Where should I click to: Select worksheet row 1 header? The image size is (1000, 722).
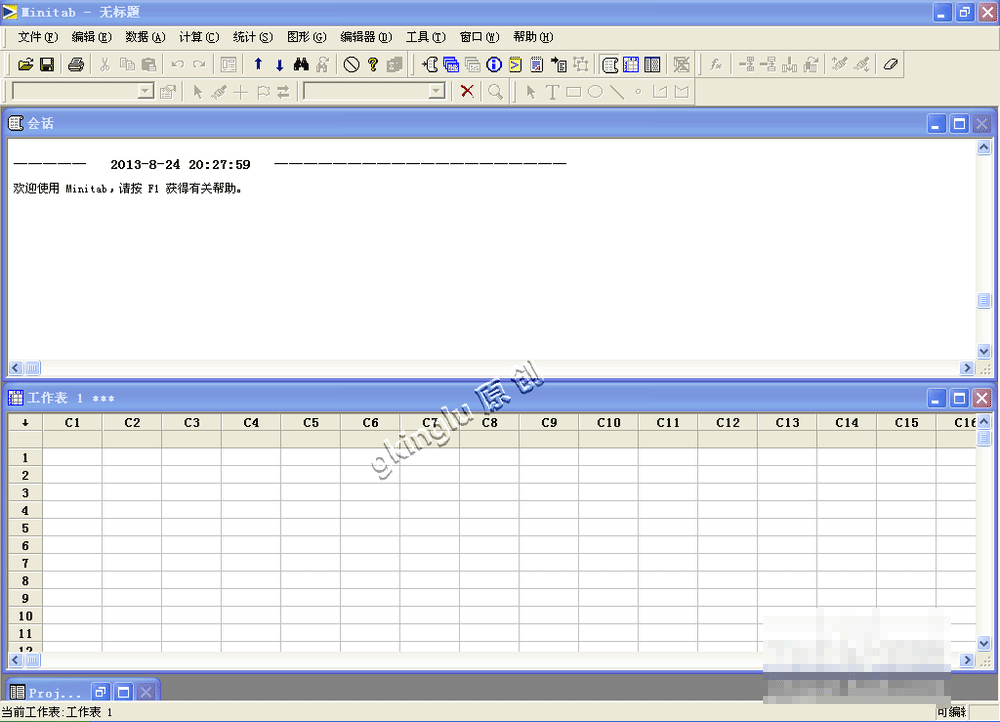(26, 457)
